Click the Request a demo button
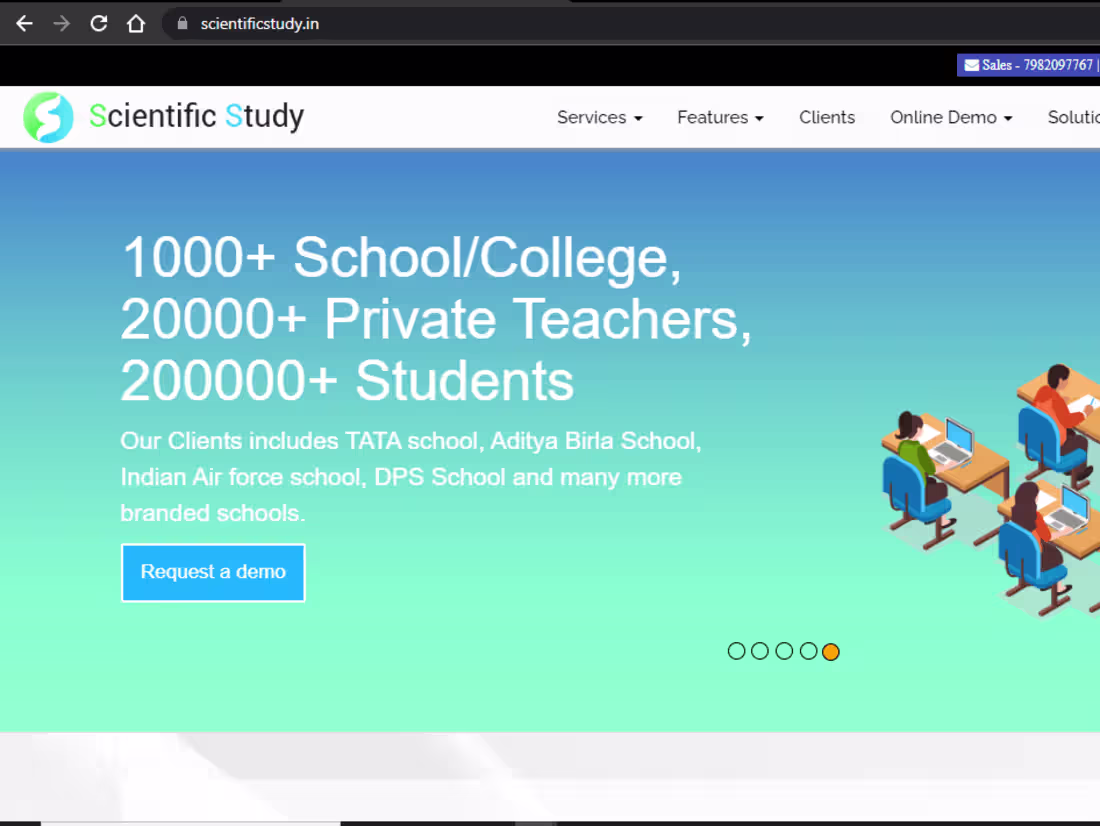 212,572
